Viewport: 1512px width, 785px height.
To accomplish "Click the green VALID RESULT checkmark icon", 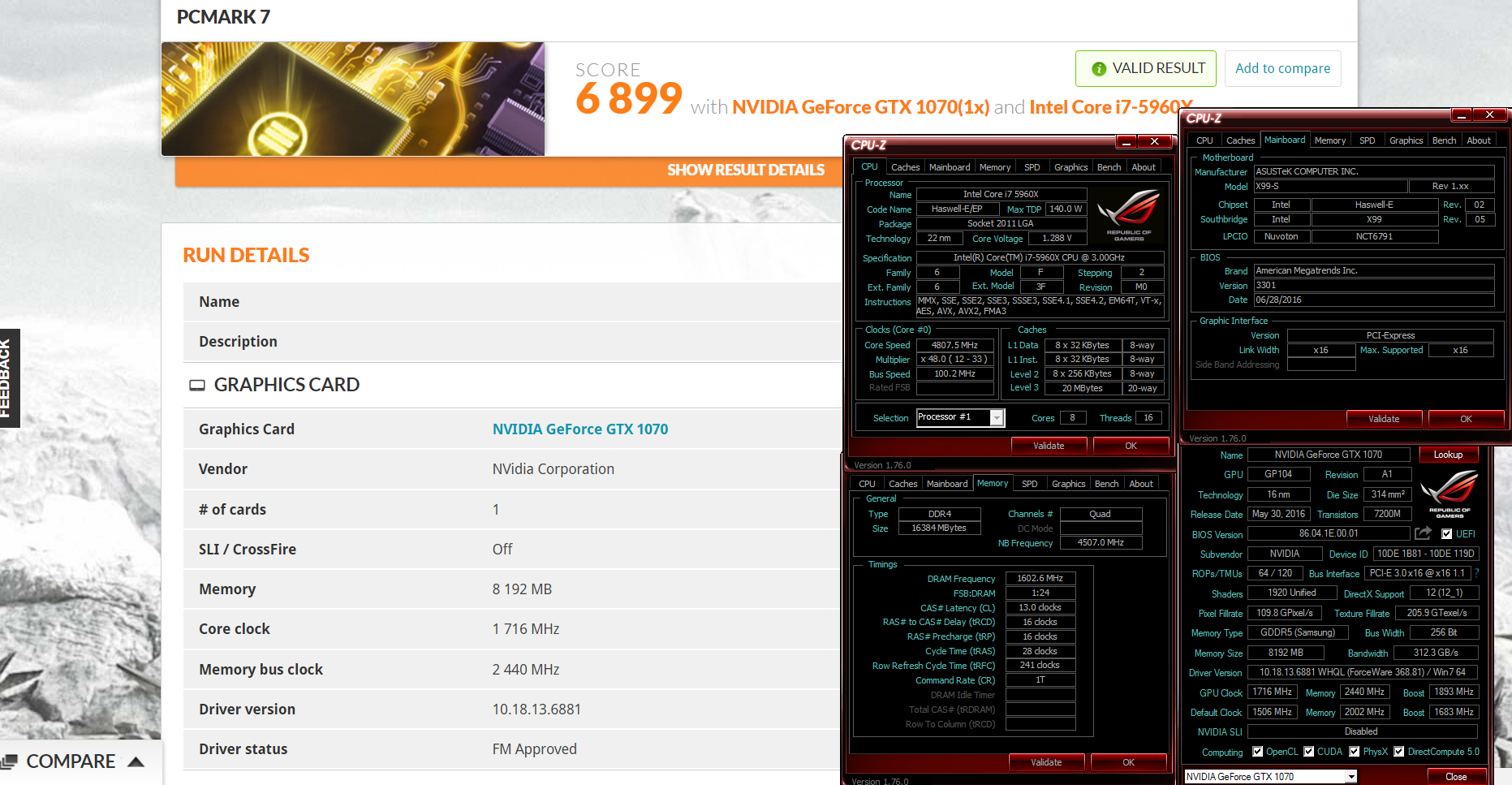I will point(1099,69).
